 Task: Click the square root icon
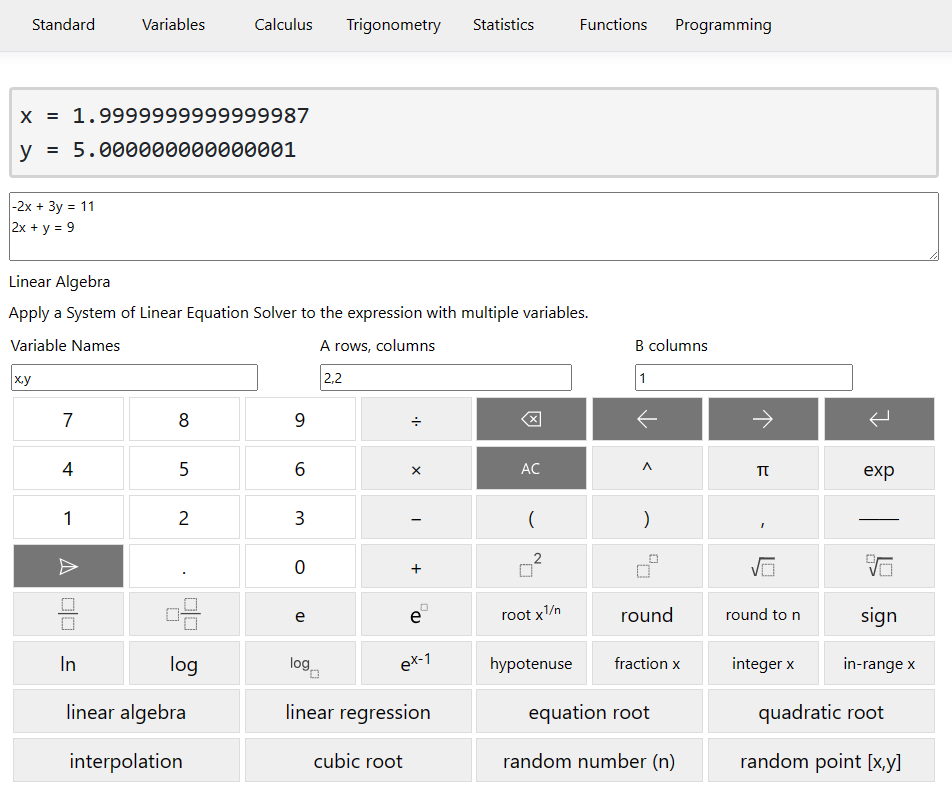pyautogui.click(x=763, y=565)
